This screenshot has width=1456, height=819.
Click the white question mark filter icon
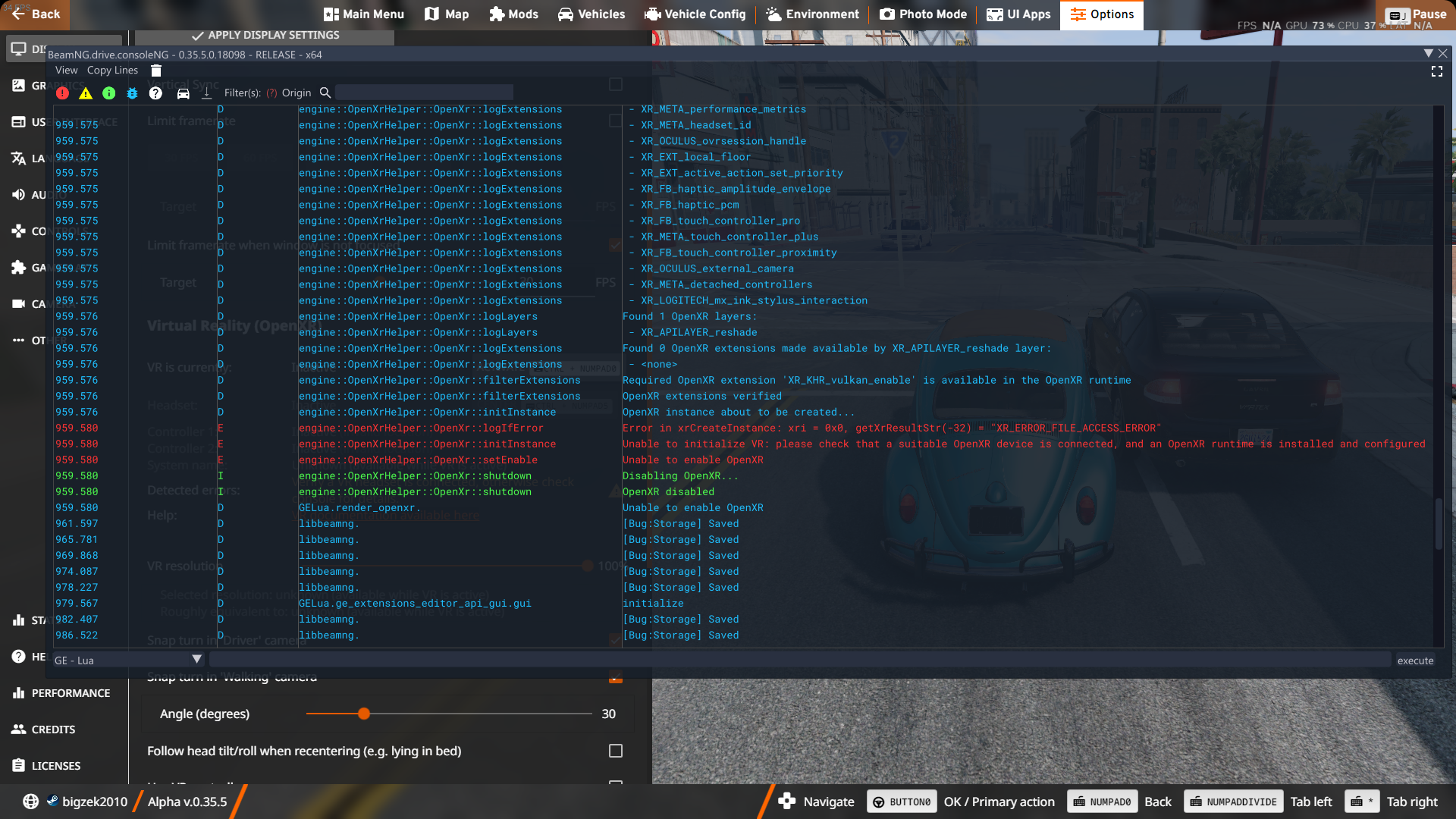[x=155, y=93]
